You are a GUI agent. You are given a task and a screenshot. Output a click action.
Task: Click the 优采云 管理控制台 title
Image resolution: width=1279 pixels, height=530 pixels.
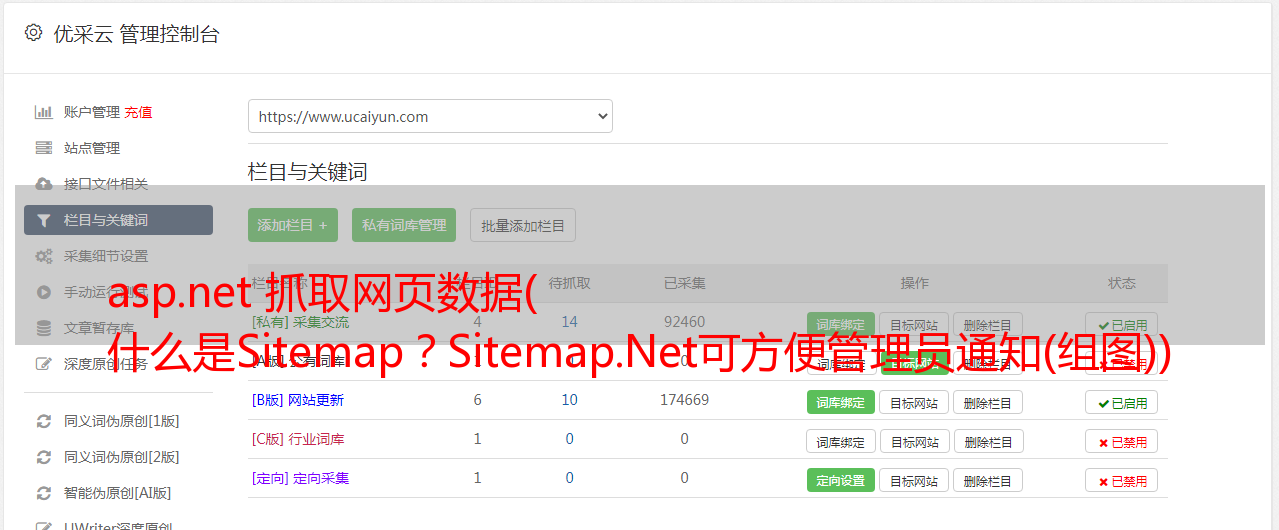click(136, 34)
